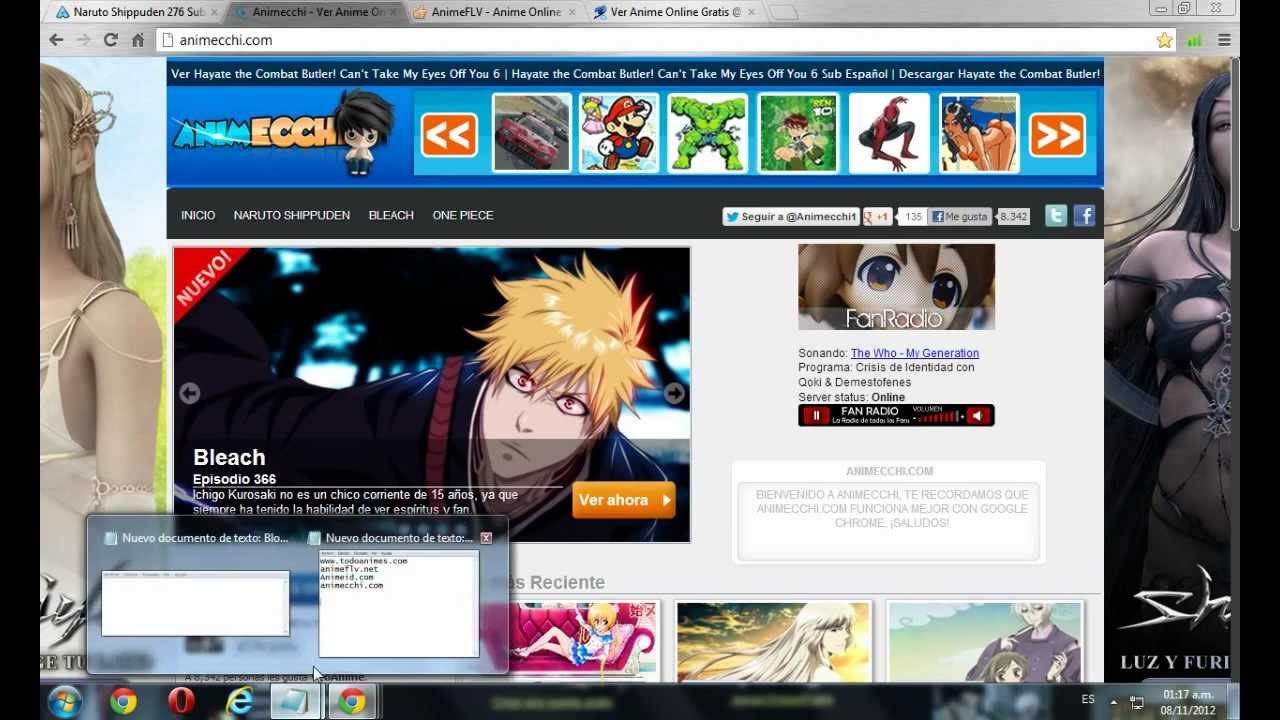Click the Episodio 366 text
This screenshot has height=720, width=1280.
234,479
